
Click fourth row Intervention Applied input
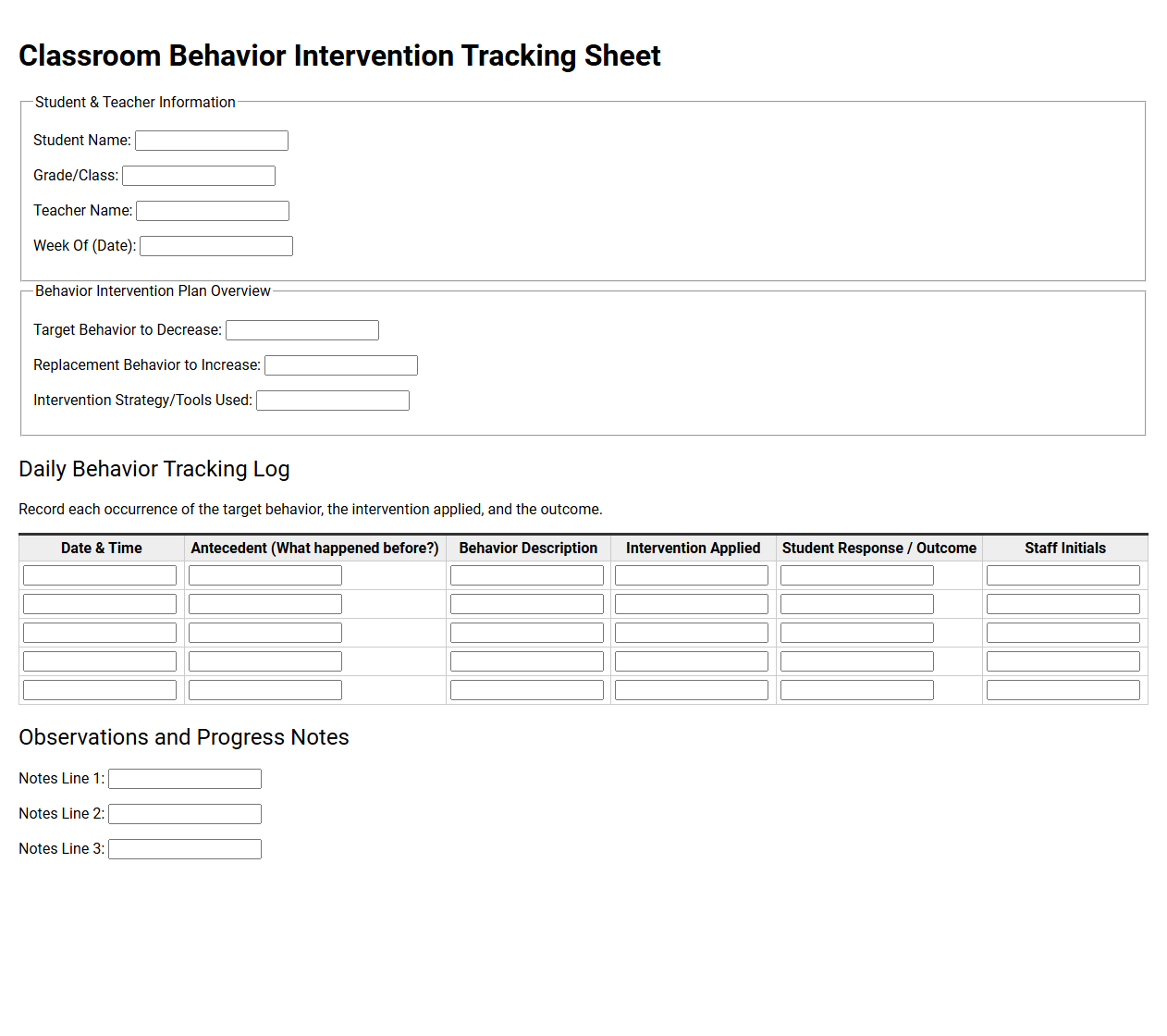(692, 661)
